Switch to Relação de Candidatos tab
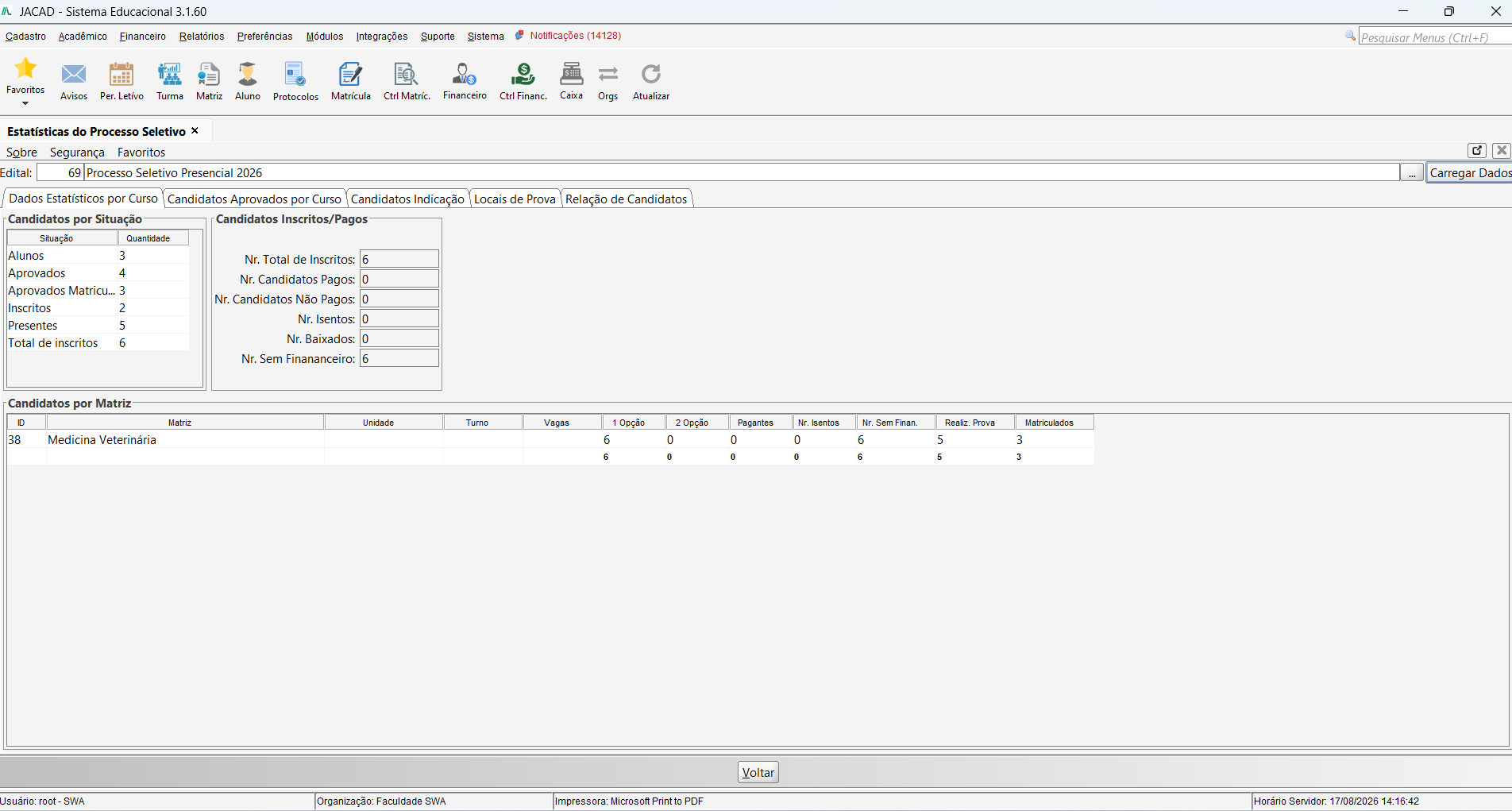Image resolution: width=1512 pixels, height=811 pixels. (626, 199)
